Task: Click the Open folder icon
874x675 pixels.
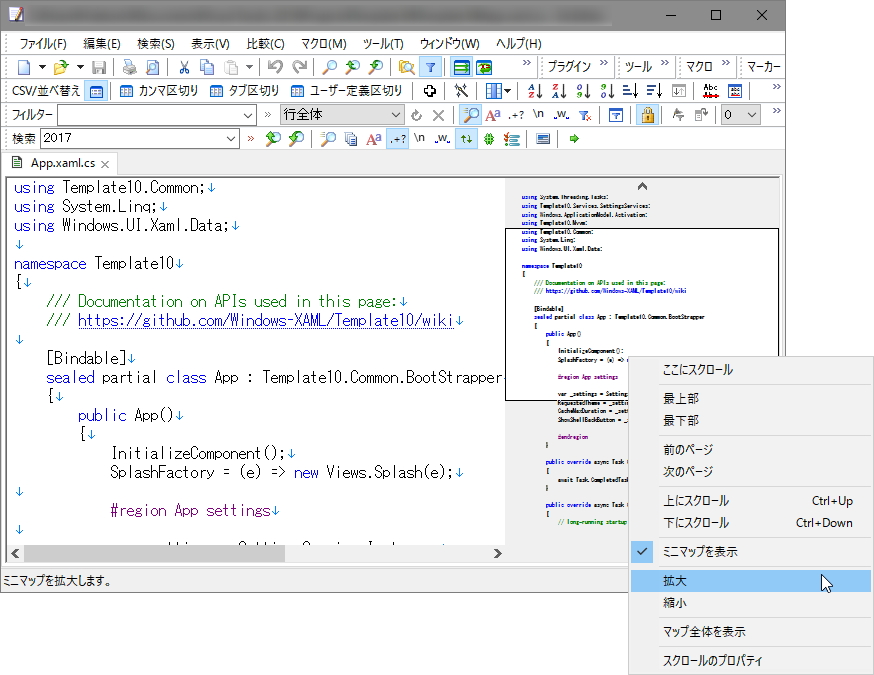Action: click(60, 67)
